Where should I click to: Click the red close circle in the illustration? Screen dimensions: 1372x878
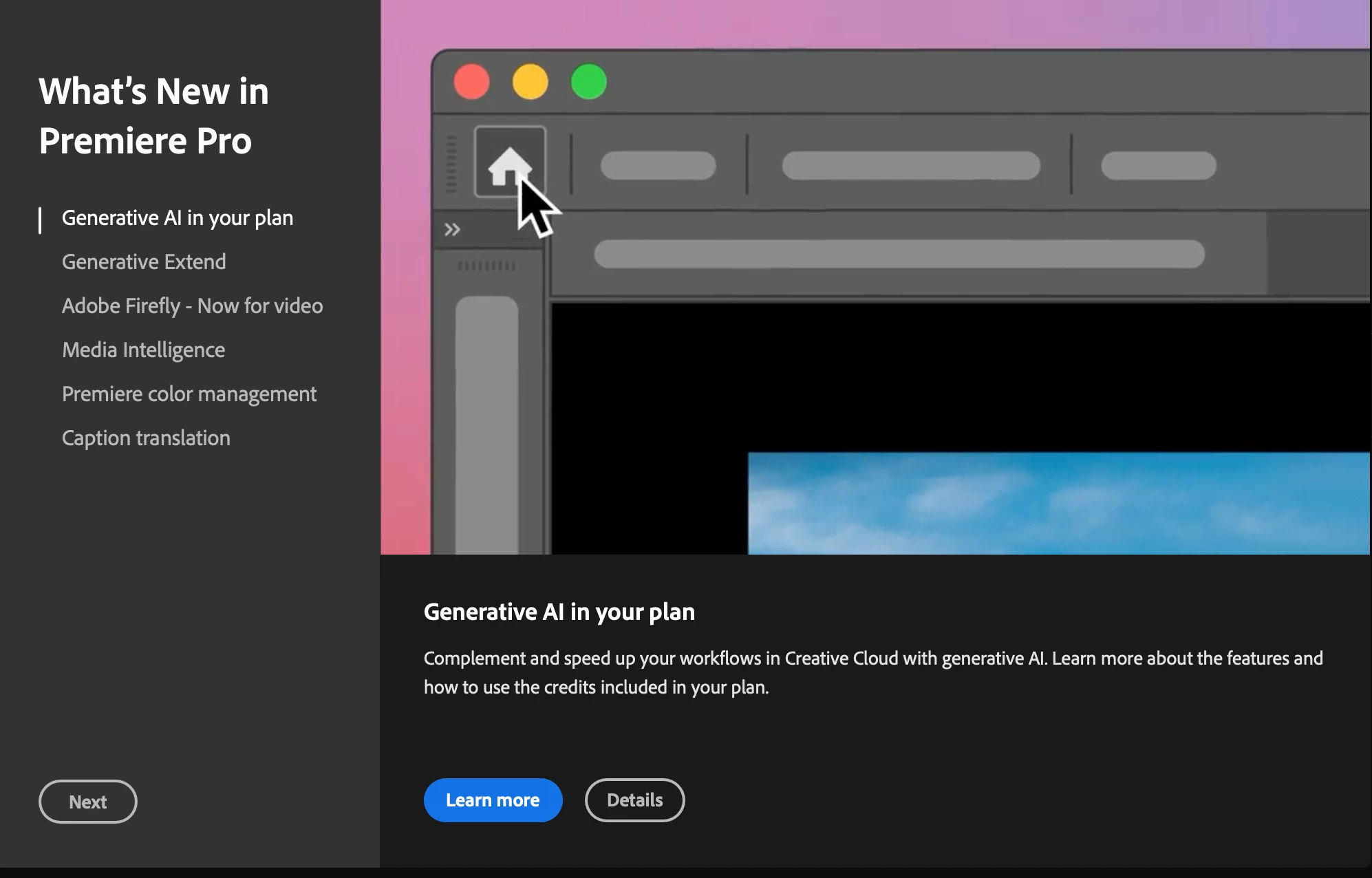[472, 82]
